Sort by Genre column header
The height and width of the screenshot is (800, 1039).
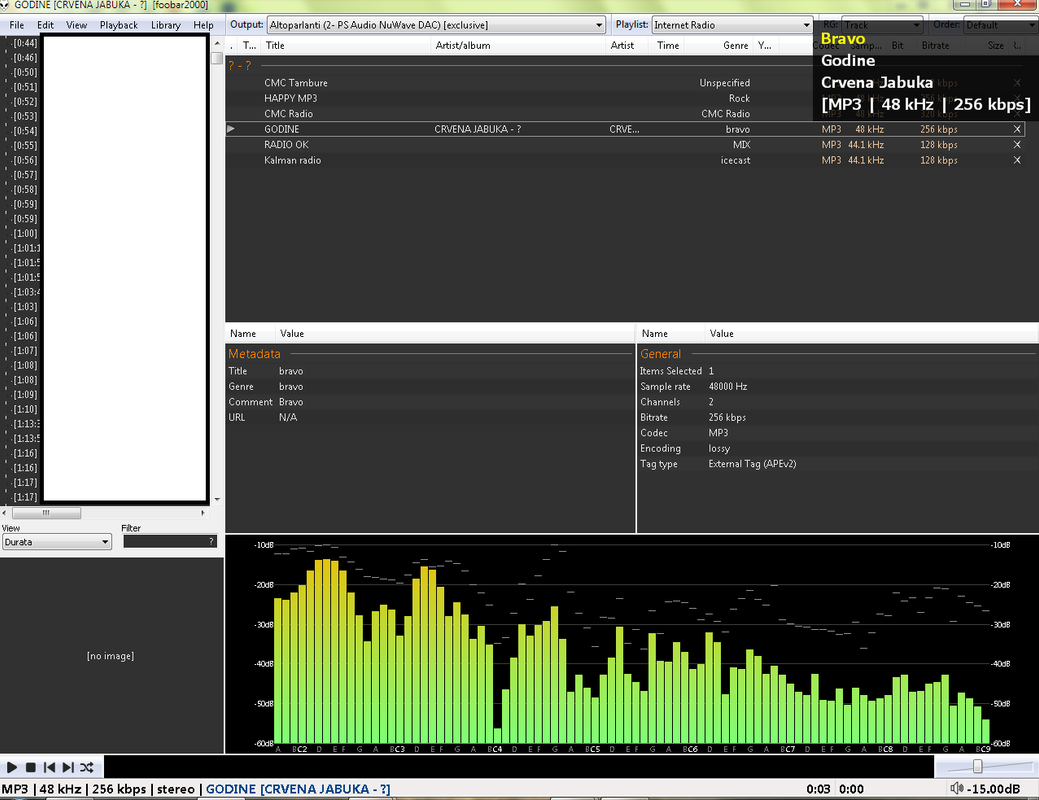pyautogui.click(x=736, y=46)
